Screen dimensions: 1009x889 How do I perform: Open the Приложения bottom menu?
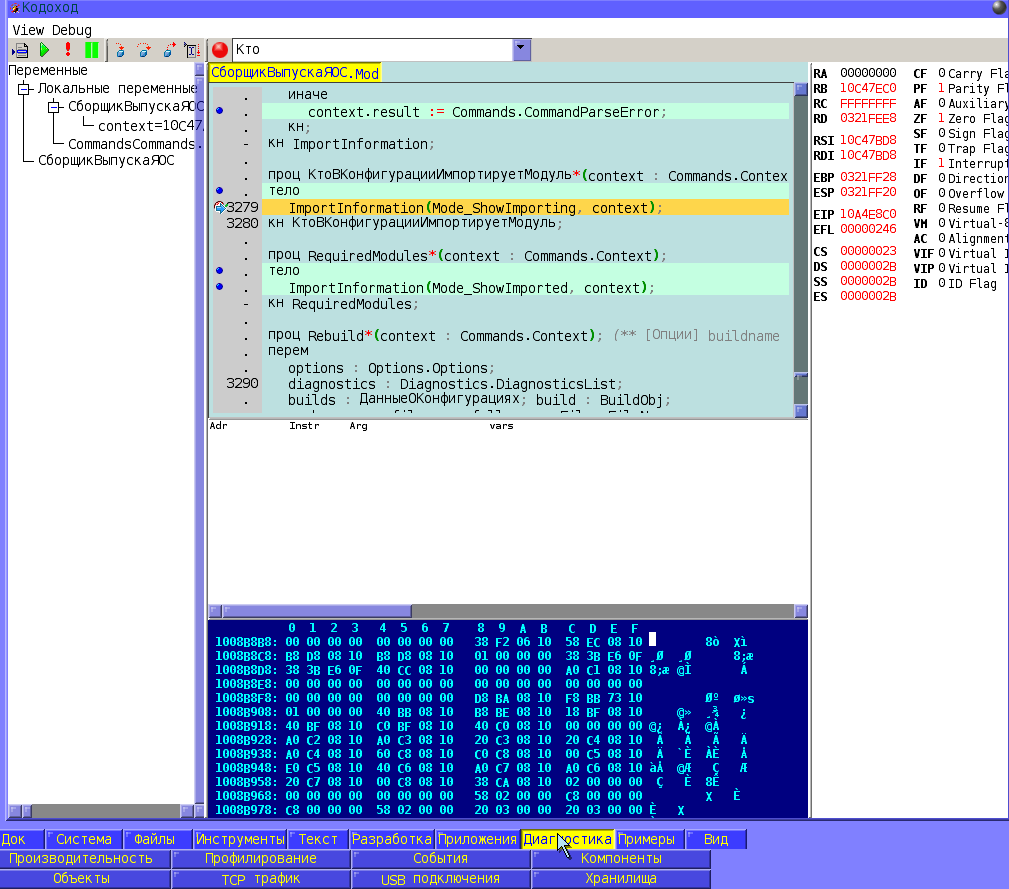click(477, 839)
